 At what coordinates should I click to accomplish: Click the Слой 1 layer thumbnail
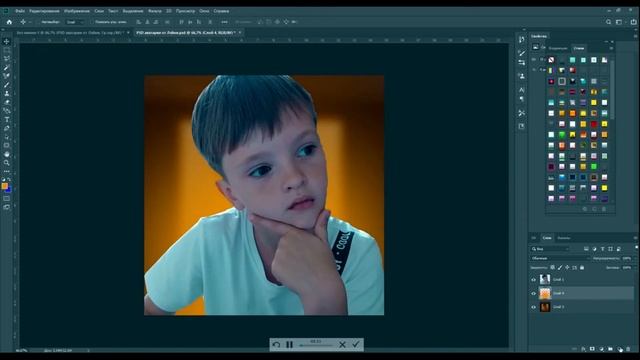(x=545, y=279)
